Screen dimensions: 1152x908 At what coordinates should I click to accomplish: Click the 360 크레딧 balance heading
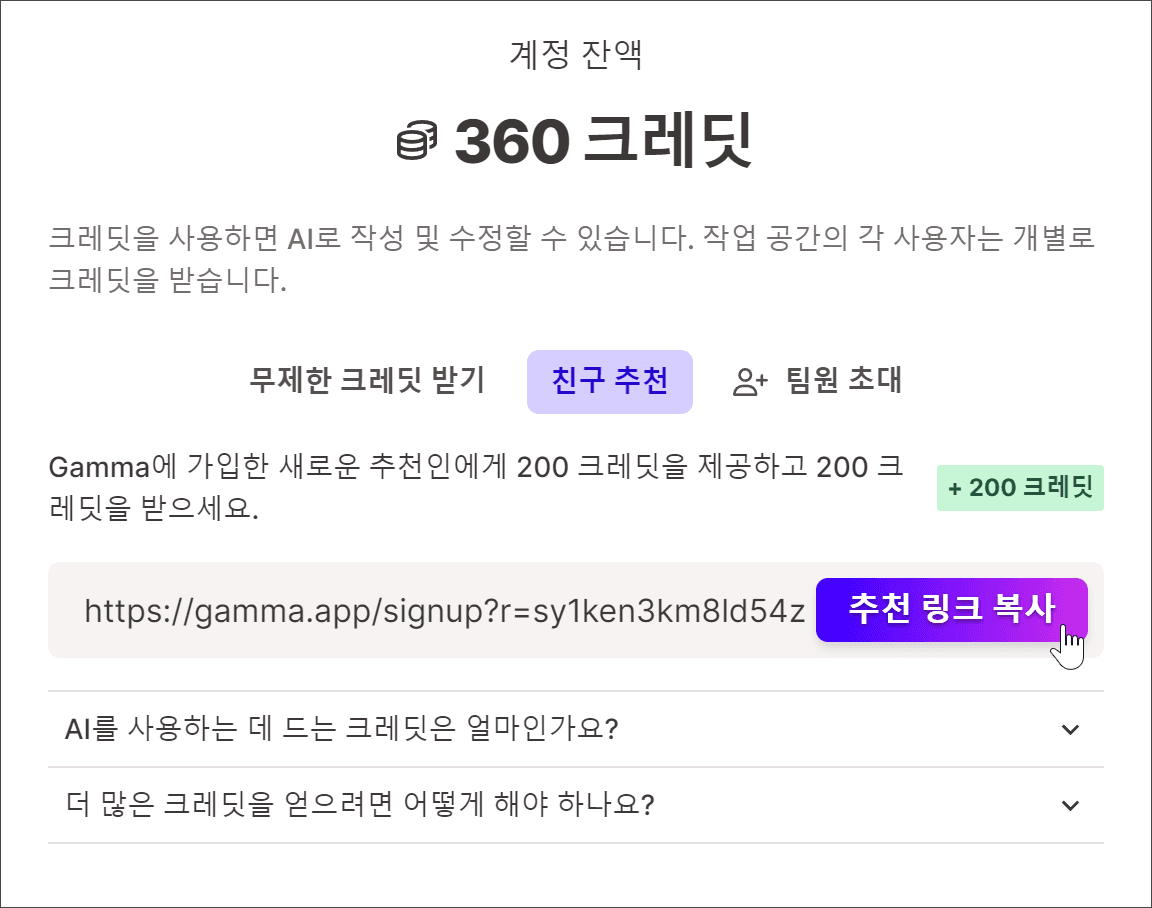click(575, 140)
